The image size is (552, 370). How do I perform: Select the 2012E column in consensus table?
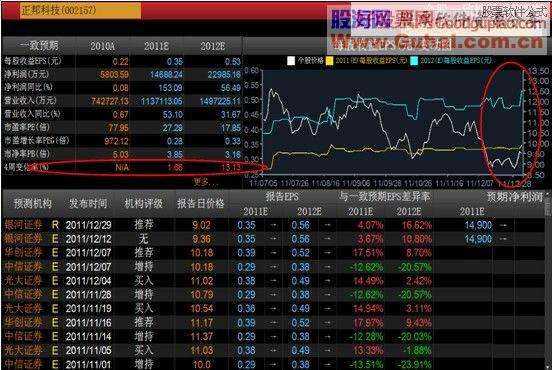(212, 46)
